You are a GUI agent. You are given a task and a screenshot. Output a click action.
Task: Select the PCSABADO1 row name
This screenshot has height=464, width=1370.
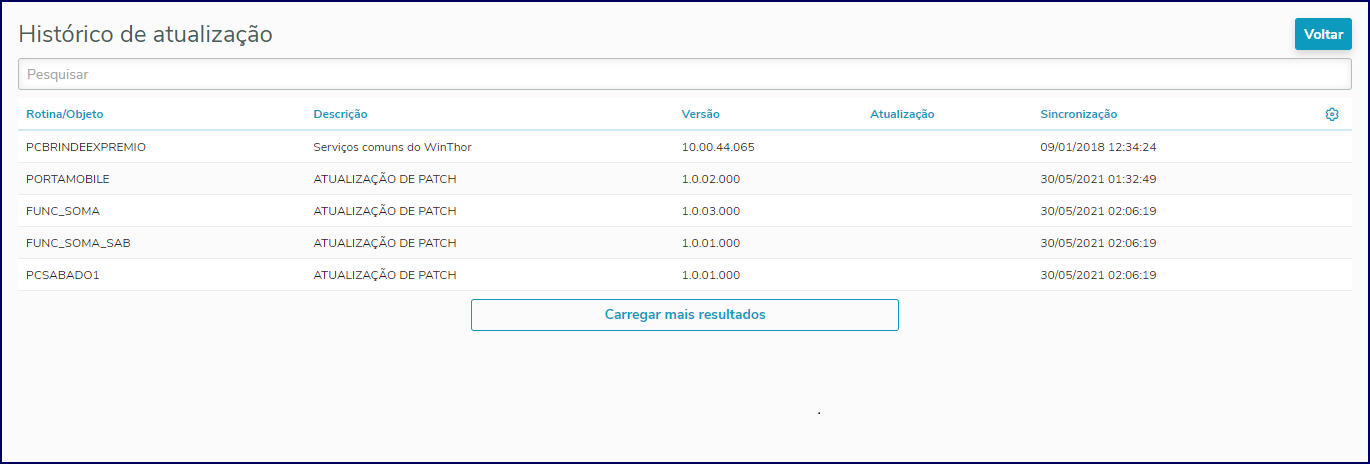click(x=62, y=275)
